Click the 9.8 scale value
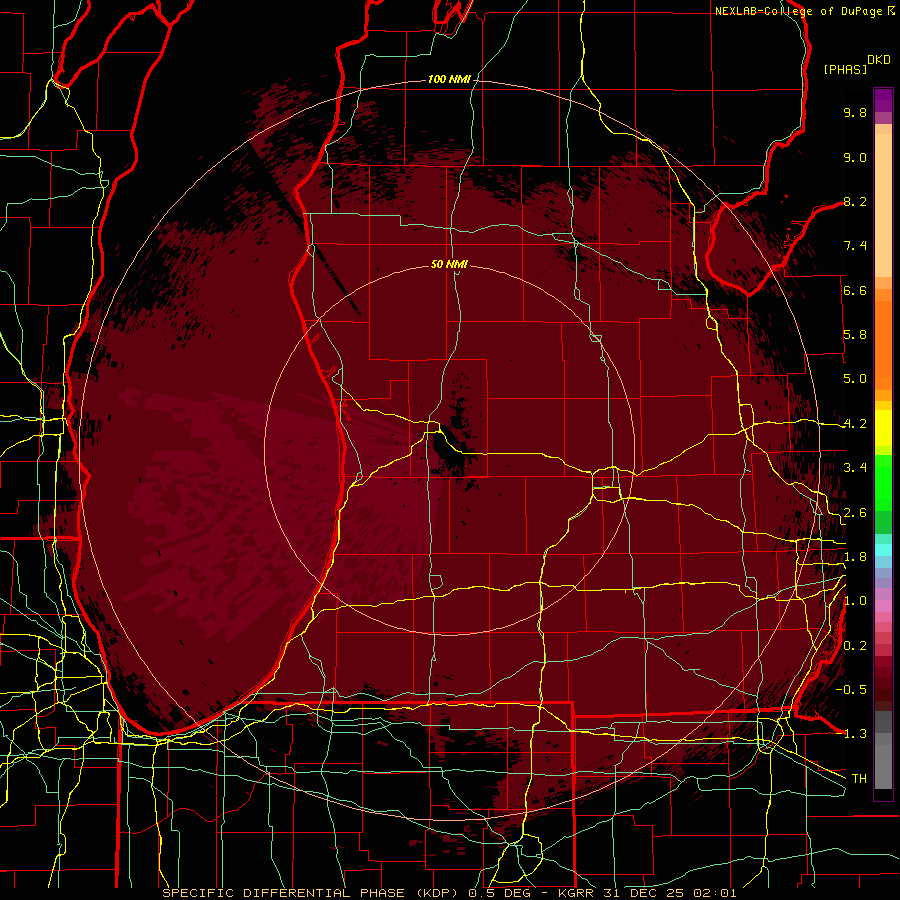This screenshot has width=900, height=900. coord(855,112)
